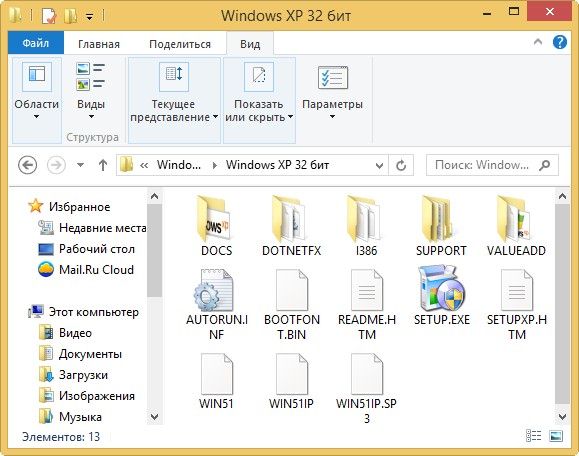Open Недавние места
Screen dimensions: 579x456
(92, 228)
